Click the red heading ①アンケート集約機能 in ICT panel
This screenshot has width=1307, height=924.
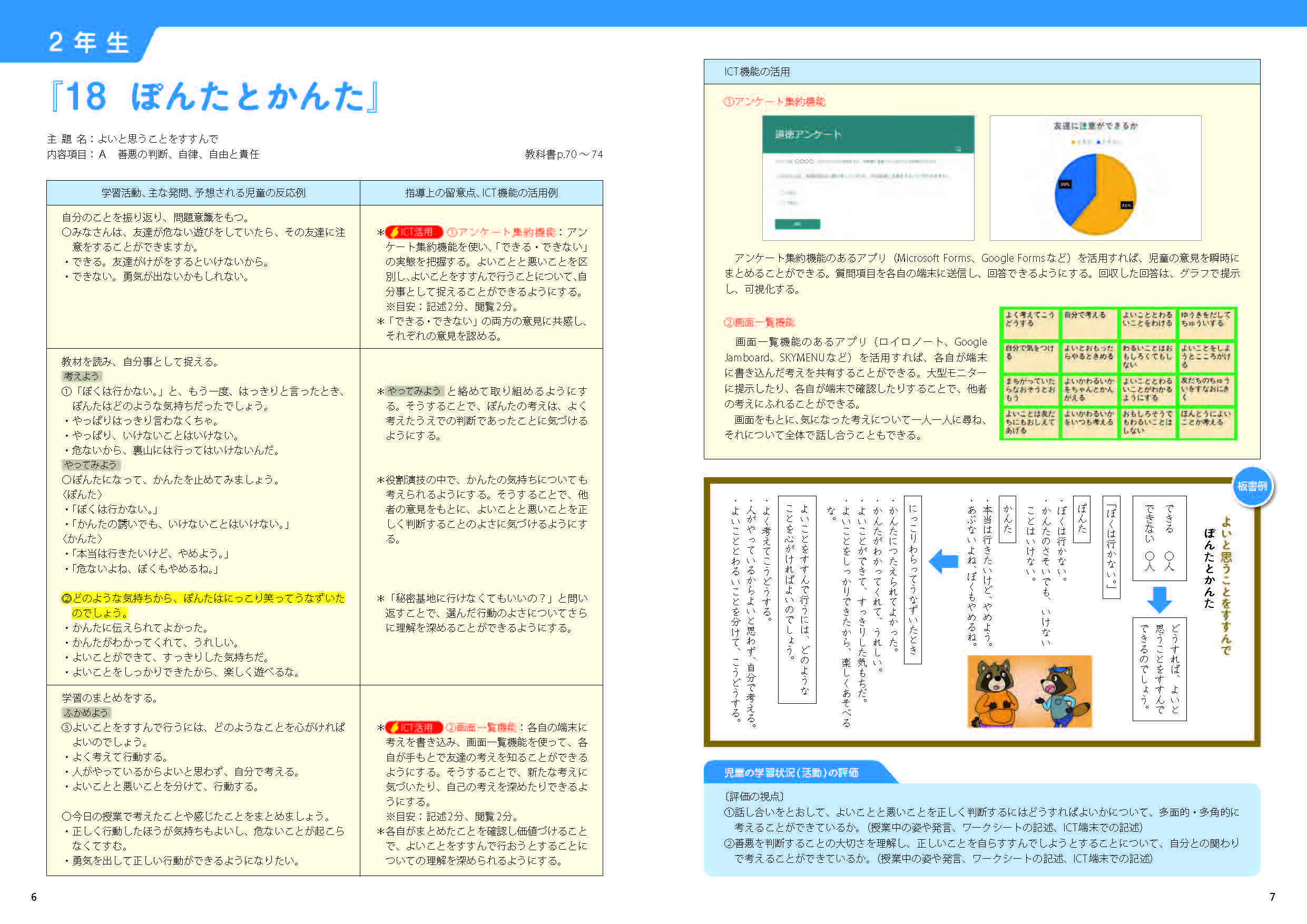(774, 102)
